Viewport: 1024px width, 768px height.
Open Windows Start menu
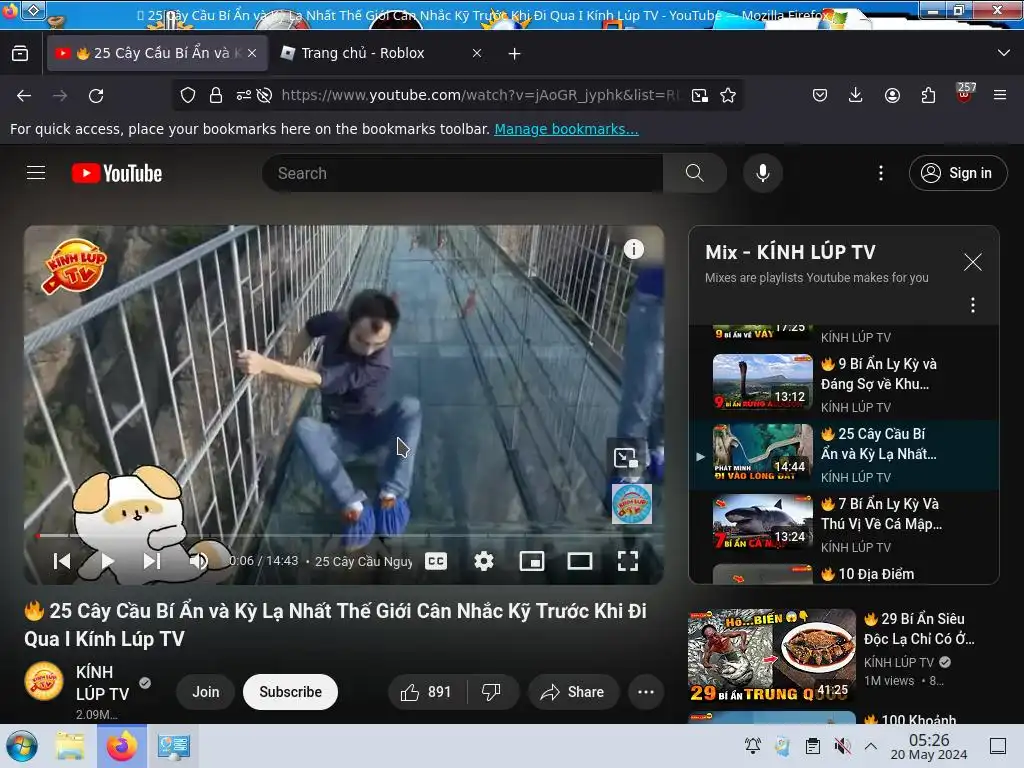tap(22, 746)
